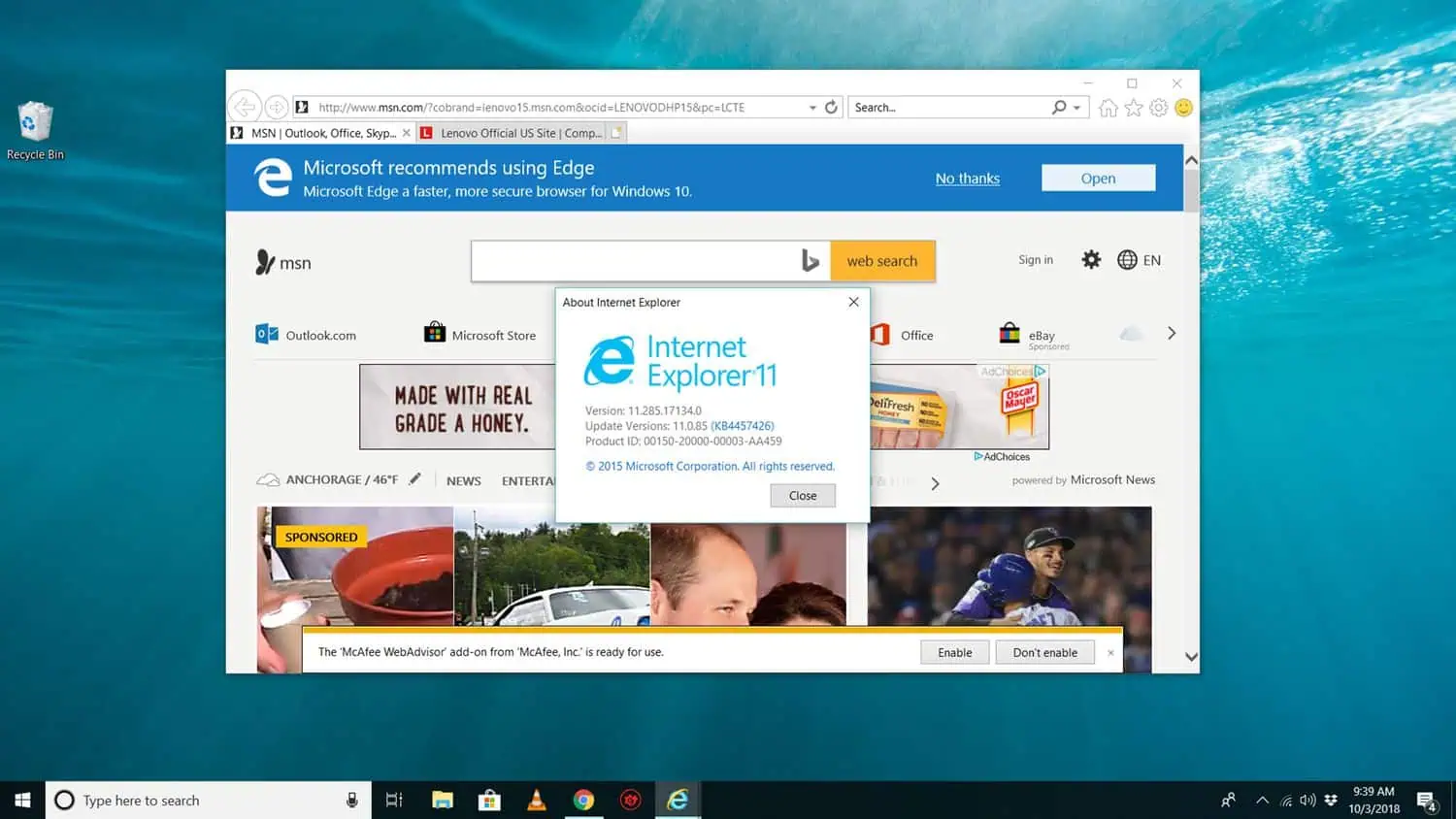Click the IE address bar URL

point(531,107)
